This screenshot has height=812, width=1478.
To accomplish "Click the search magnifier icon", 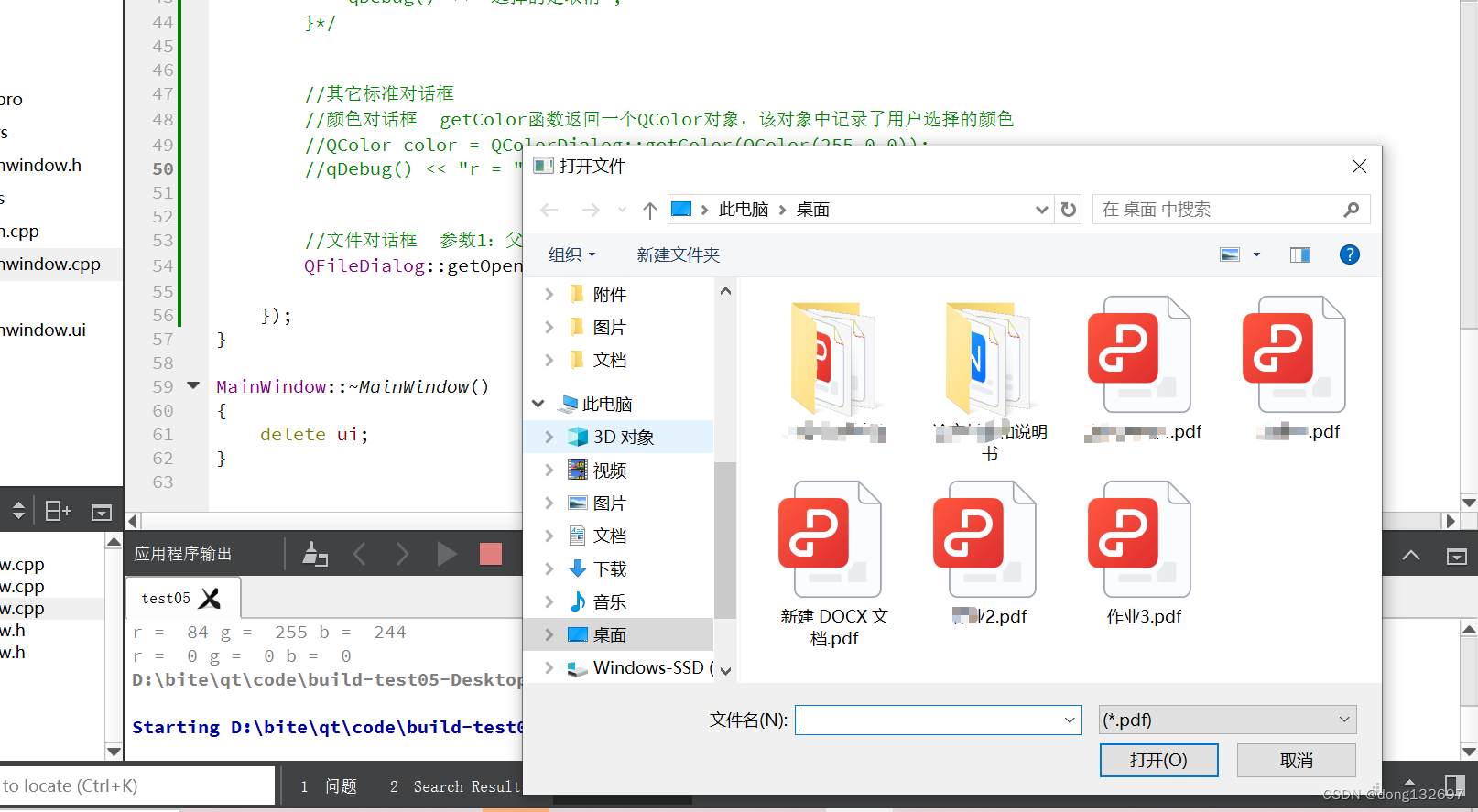I will [x=1351, y=210].
